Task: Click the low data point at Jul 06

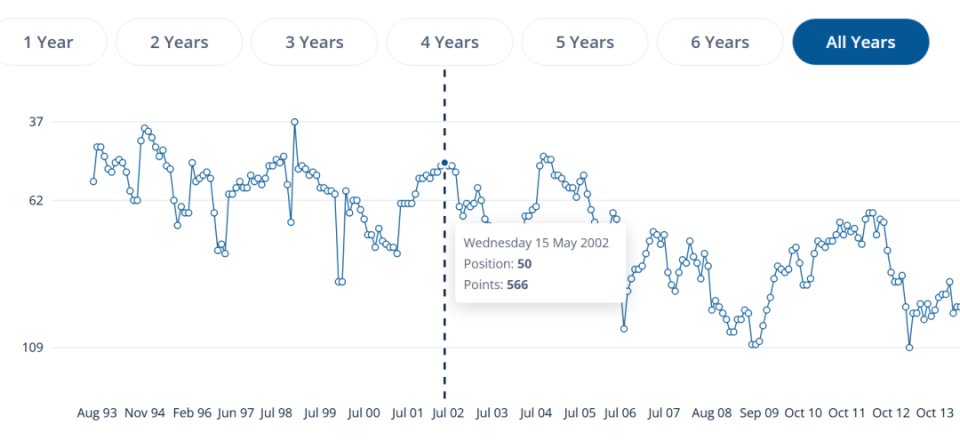Action: tap(624, 329)
